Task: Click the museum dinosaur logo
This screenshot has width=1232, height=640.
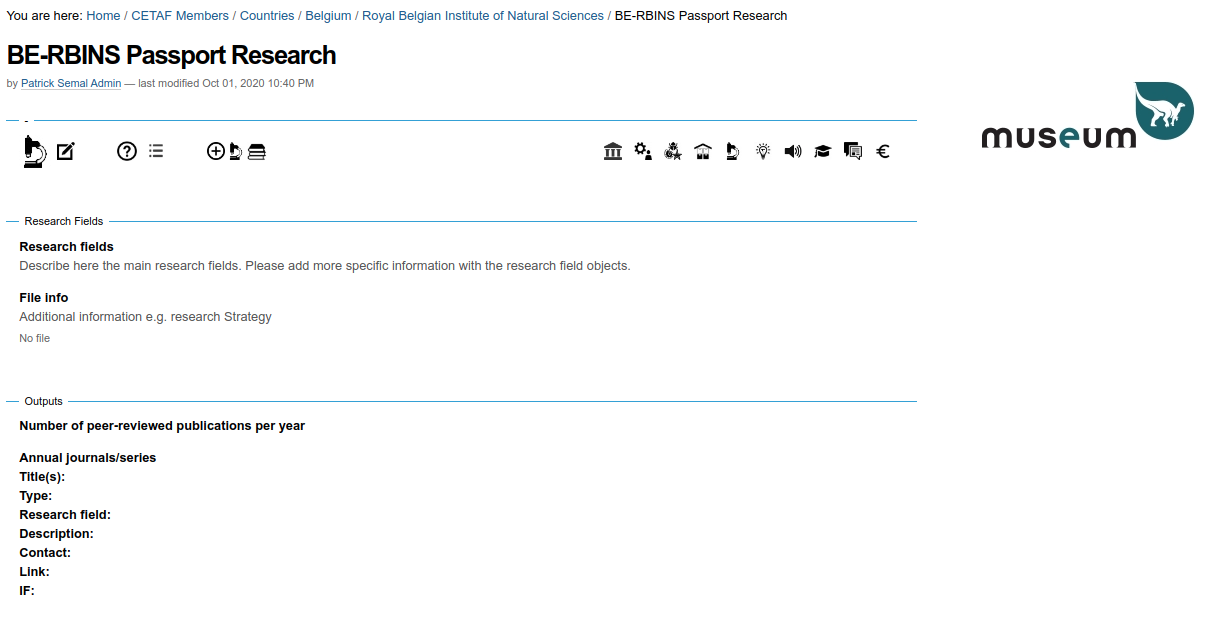Action: click(x=1087, y=116)
